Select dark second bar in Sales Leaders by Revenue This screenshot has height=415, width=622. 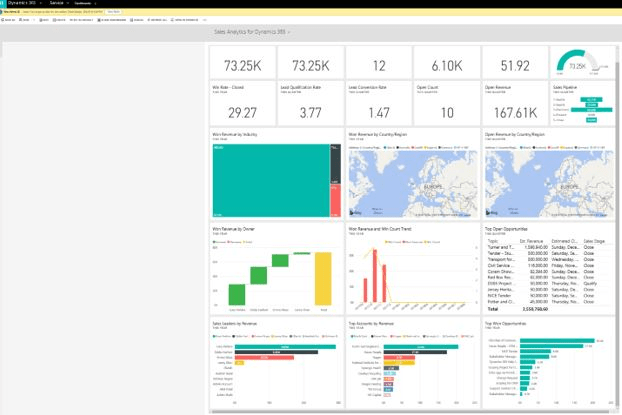pos(276,352)
